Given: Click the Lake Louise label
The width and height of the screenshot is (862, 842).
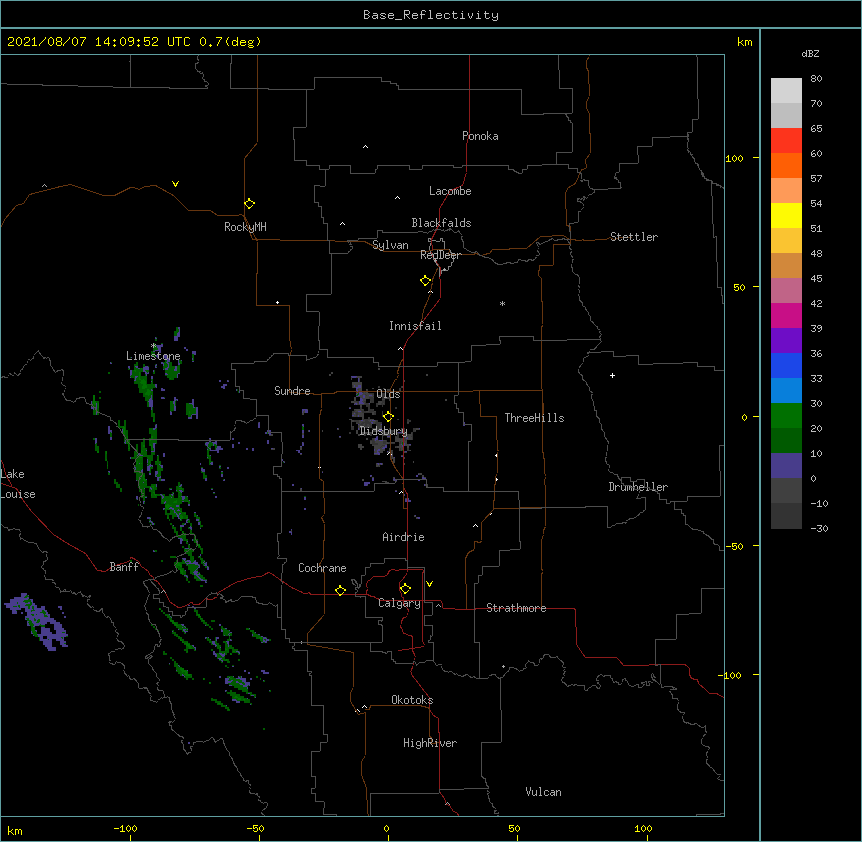Looking at the screenshot, I should 18,484.
